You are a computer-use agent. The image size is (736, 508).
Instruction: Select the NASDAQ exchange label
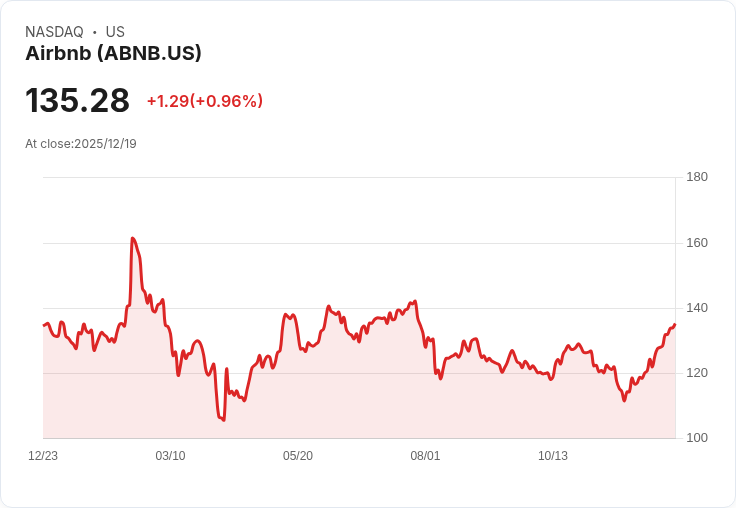tap(54, 32)
